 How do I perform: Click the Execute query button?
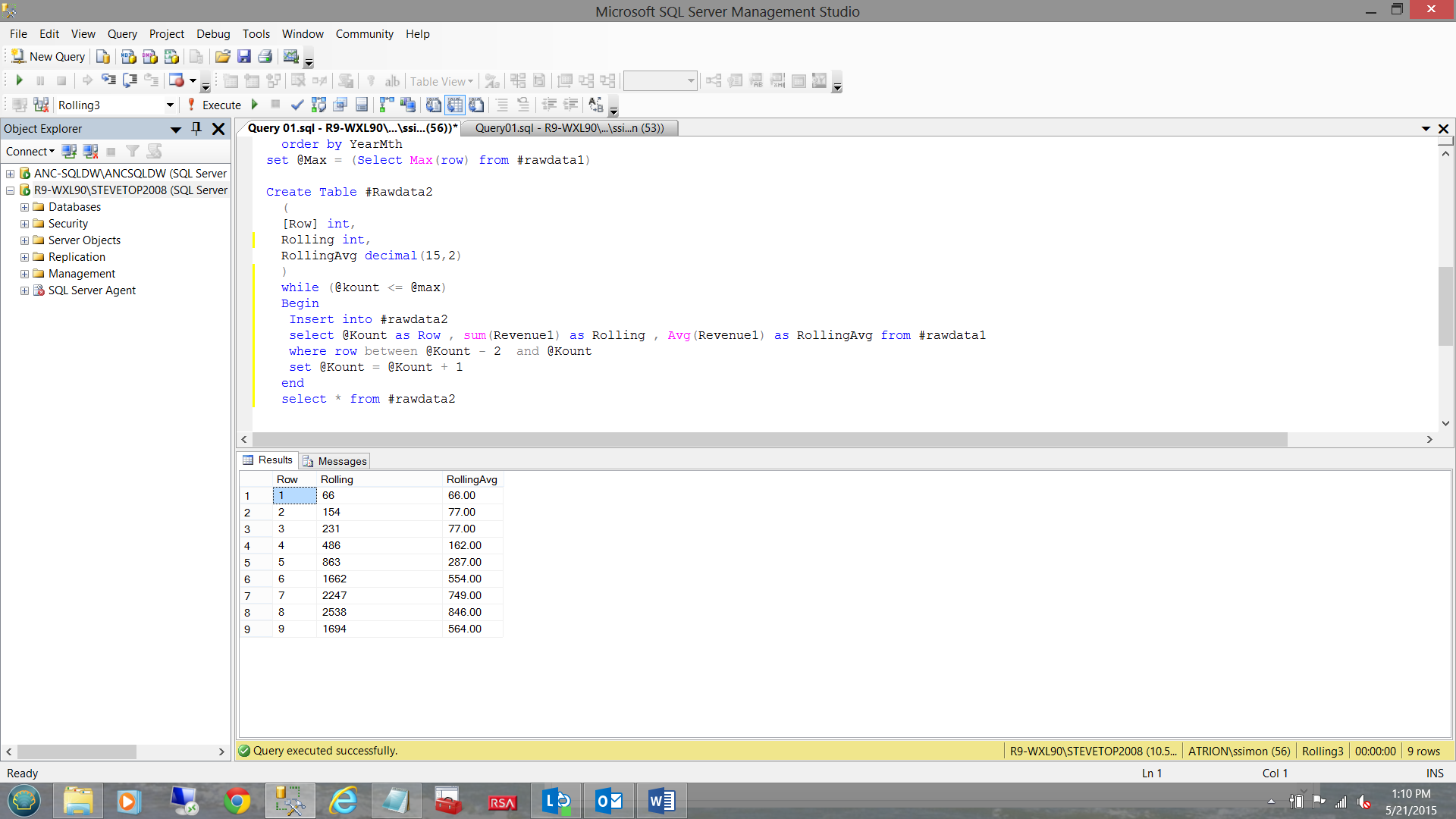[215, 105]
